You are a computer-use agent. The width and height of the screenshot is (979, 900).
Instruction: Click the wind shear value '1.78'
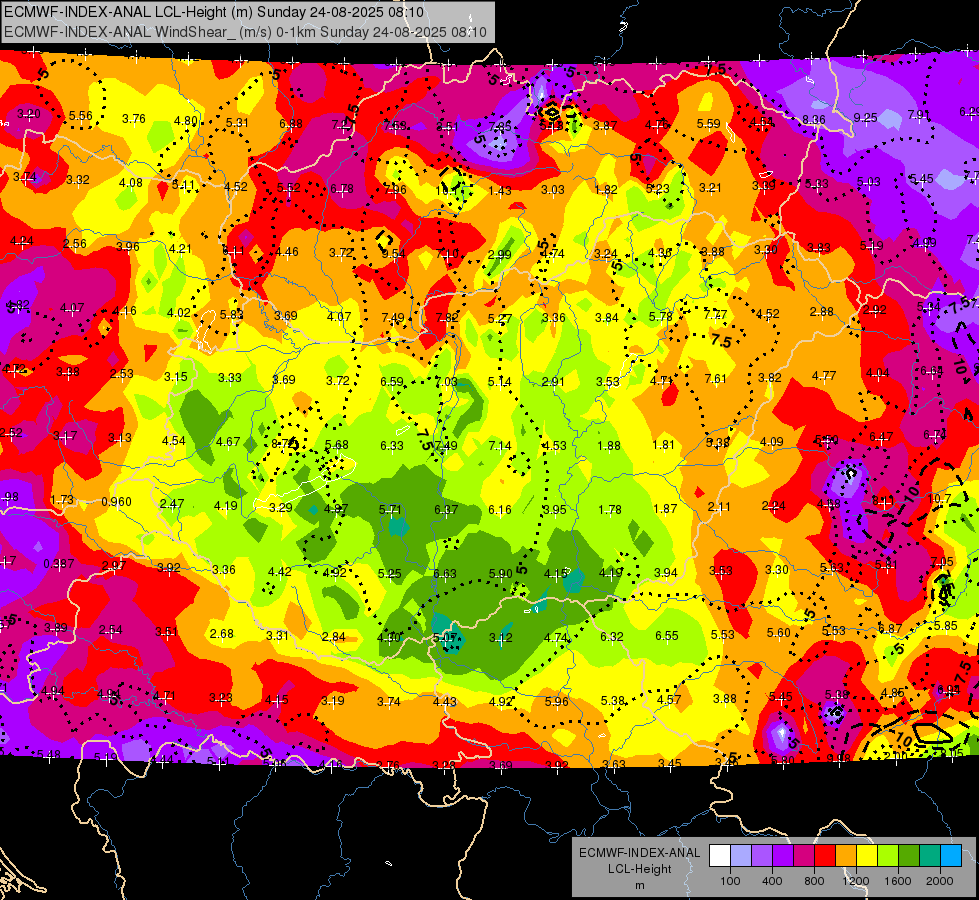[609, 510]
